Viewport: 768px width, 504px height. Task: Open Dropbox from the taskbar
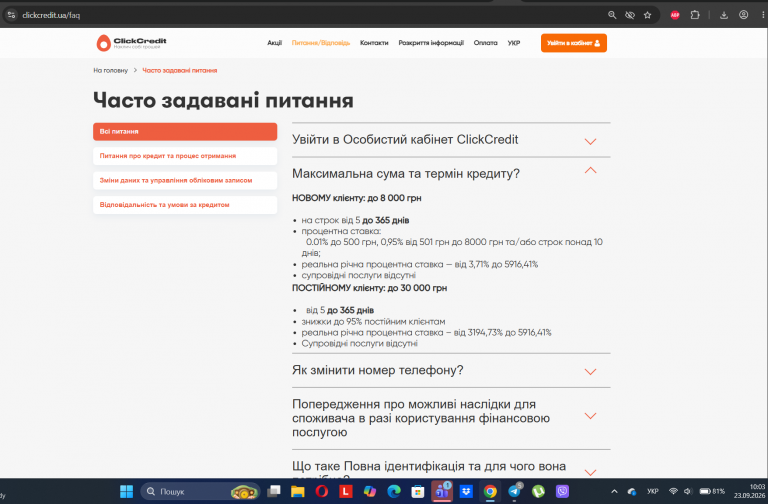pyautogui.click(x=466, y=491)
